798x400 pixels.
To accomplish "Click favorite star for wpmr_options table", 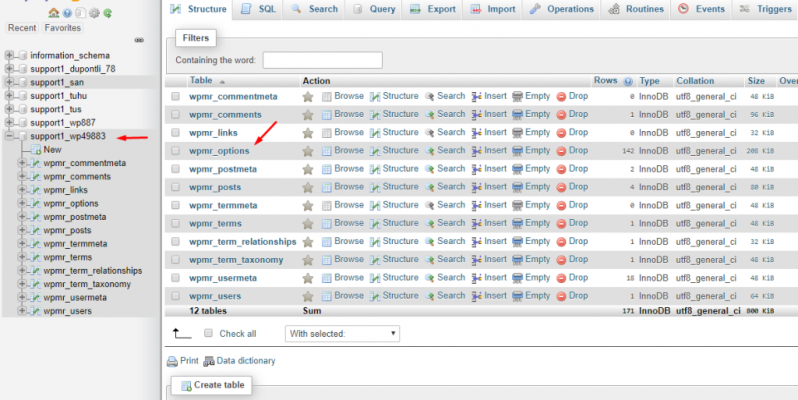I will click(x=308, y=151).
